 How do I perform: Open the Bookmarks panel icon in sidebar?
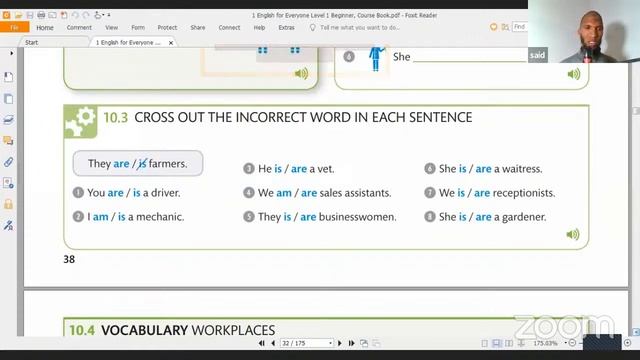coord(8,77)
